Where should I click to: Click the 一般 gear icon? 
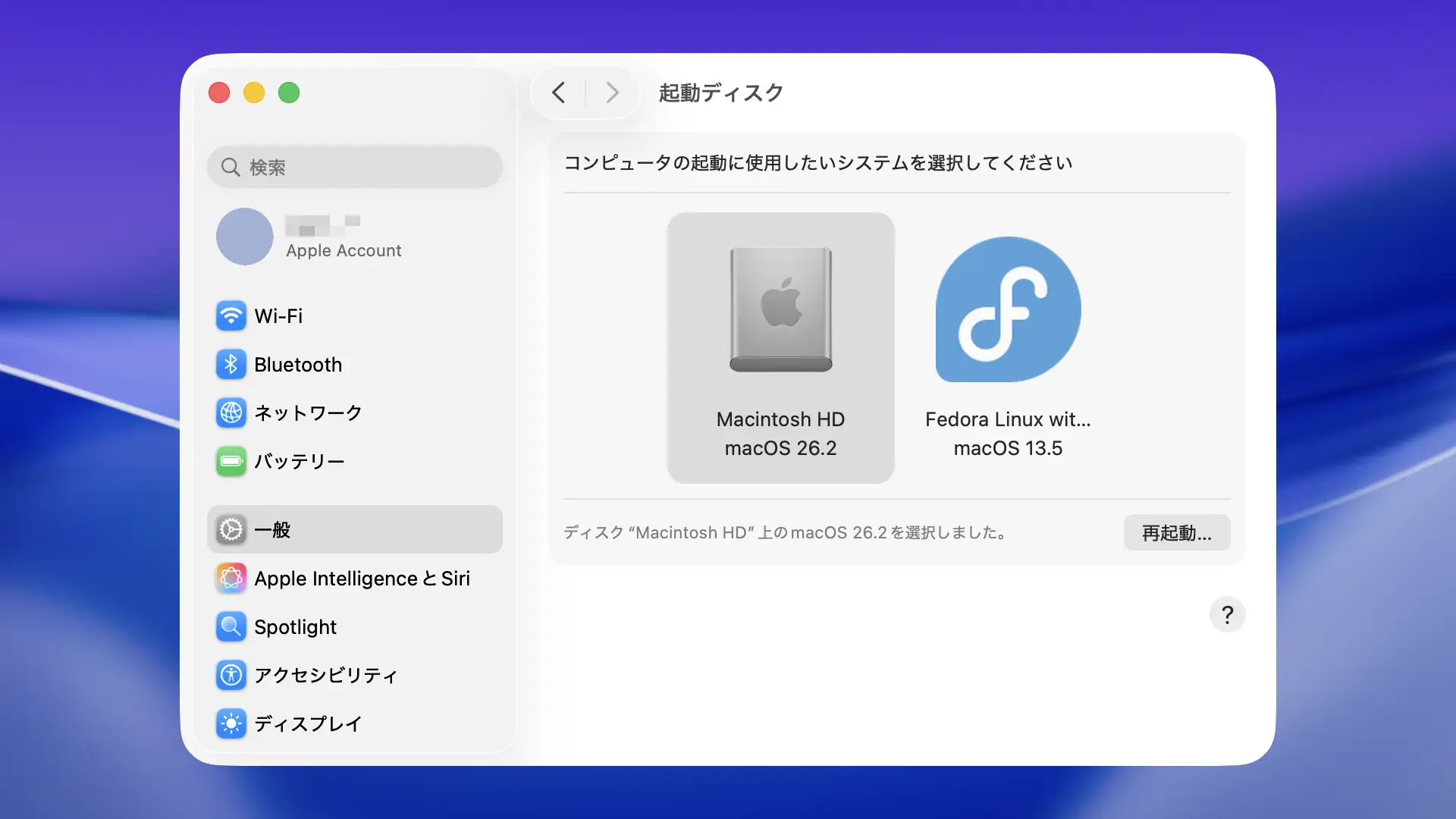pos(231,530)
